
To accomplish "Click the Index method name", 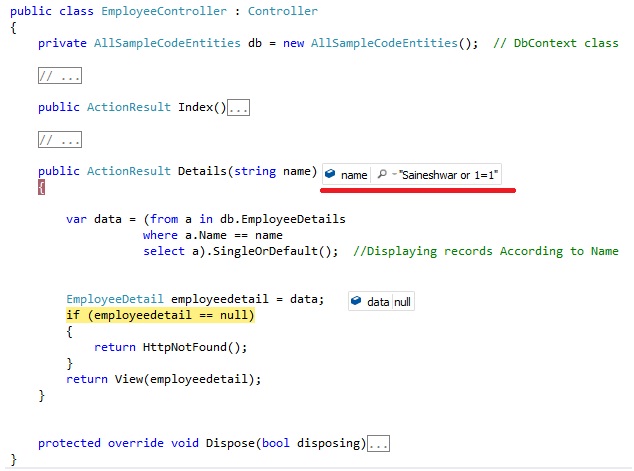I will 195,107.
